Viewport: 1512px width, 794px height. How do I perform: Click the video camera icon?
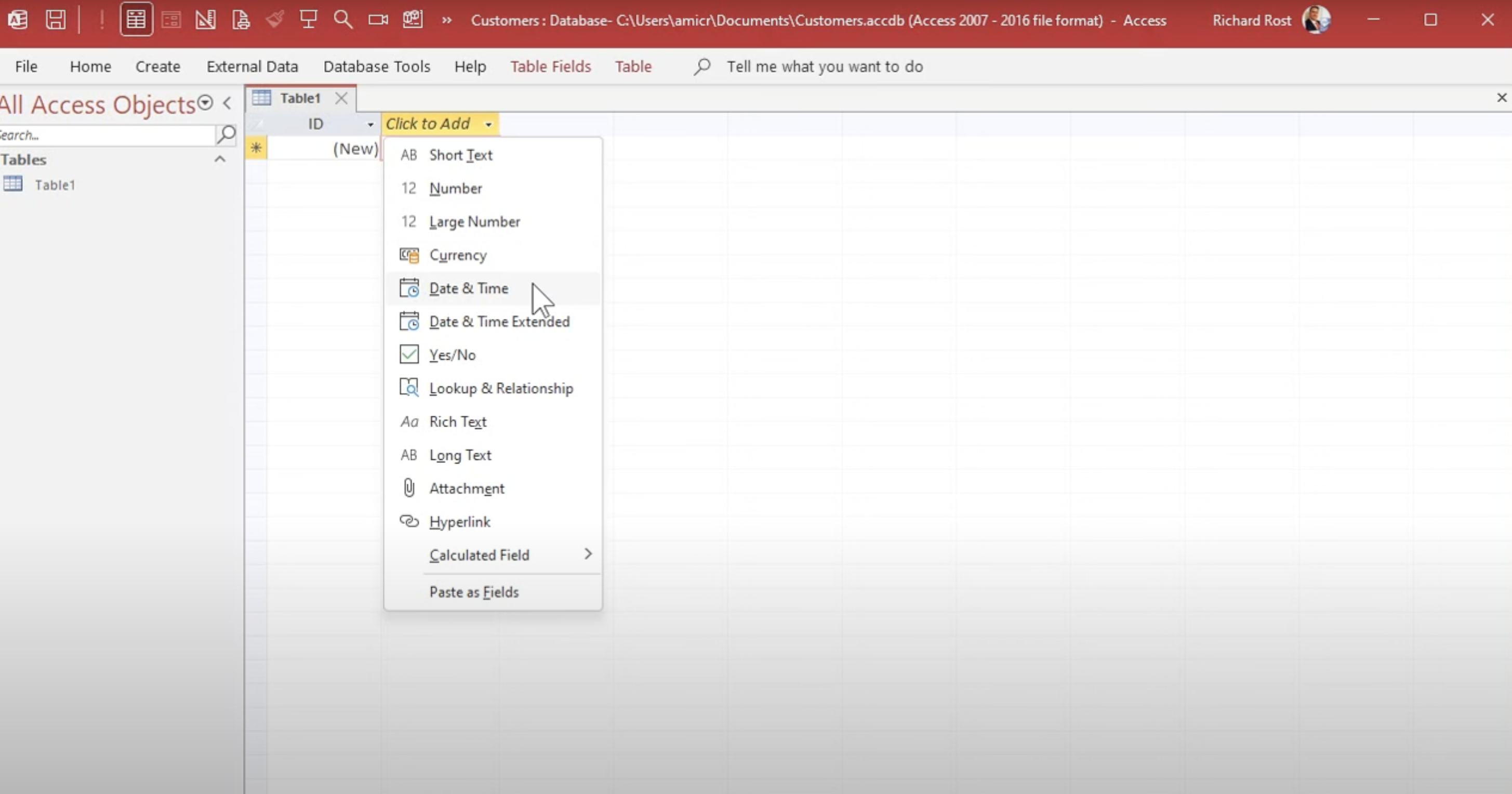[378, 20]
